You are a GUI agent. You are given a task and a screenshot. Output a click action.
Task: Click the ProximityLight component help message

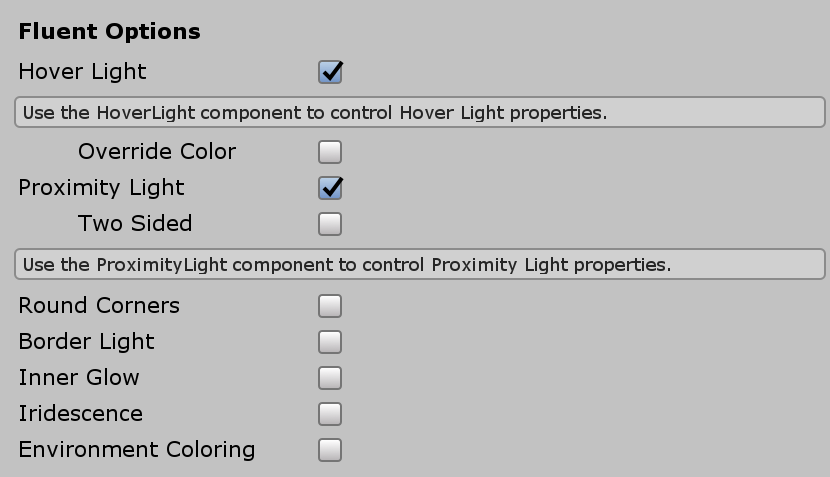(419, 265)
